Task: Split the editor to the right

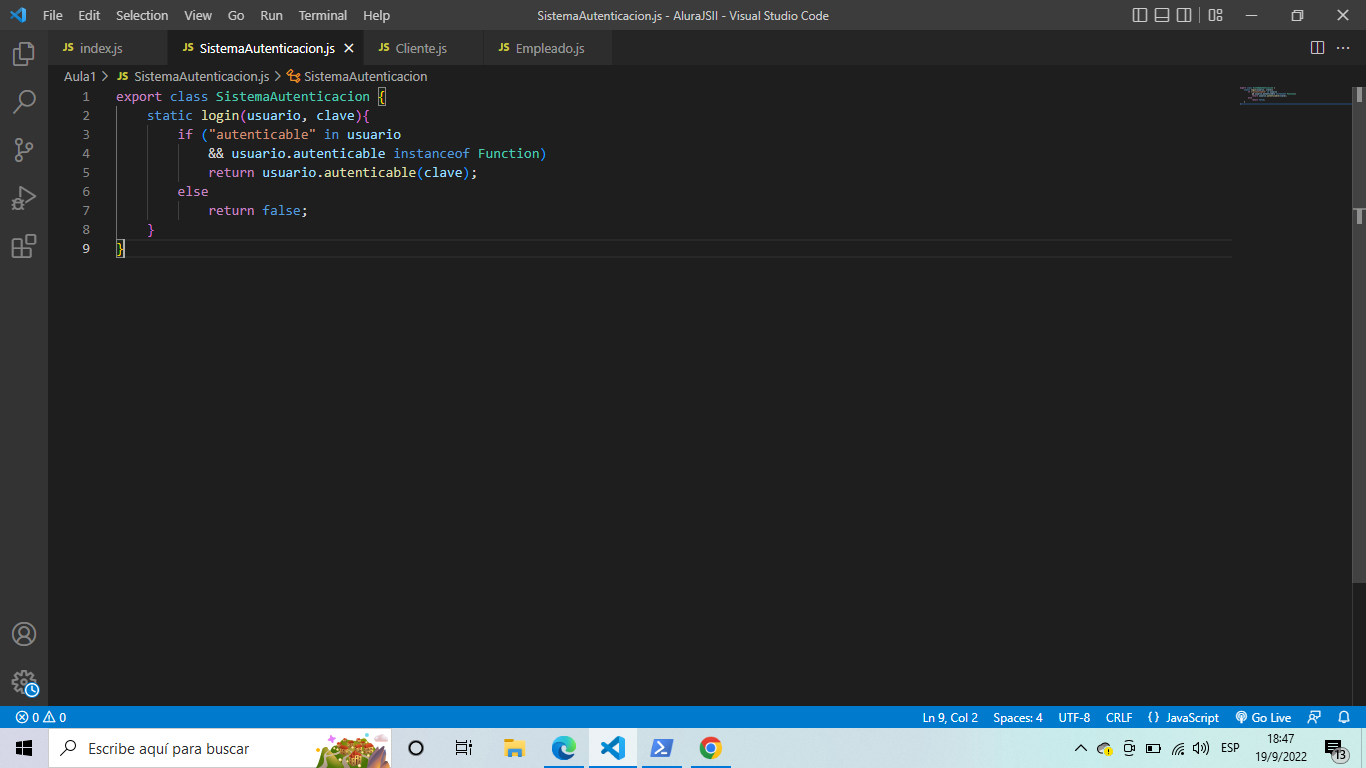Action: (1317, 48)
